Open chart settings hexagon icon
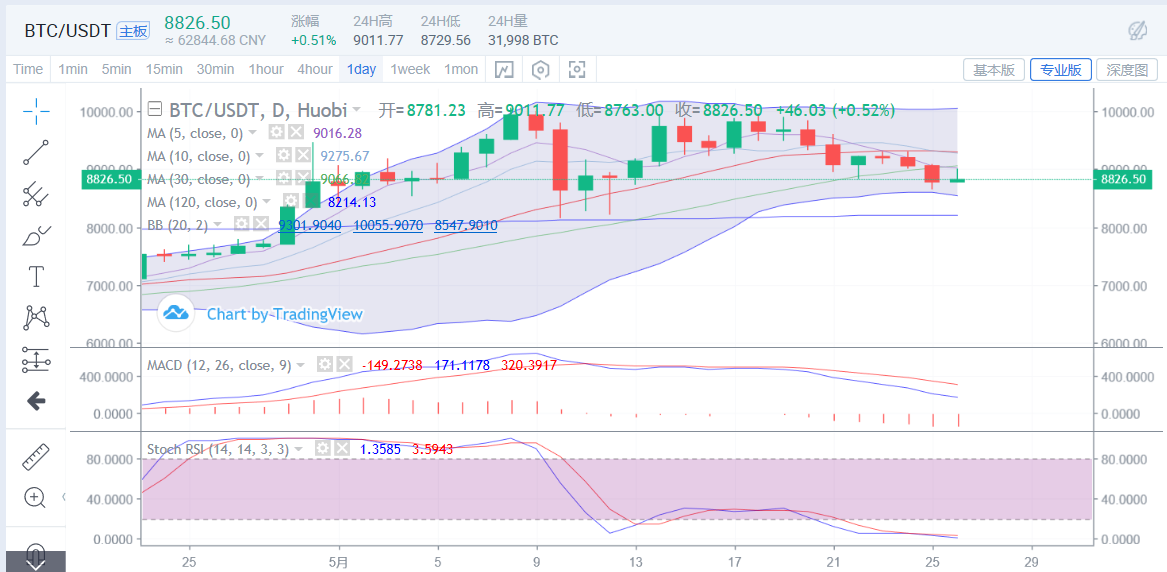Viewport: 1167px width, 572px height. [541, 70]
